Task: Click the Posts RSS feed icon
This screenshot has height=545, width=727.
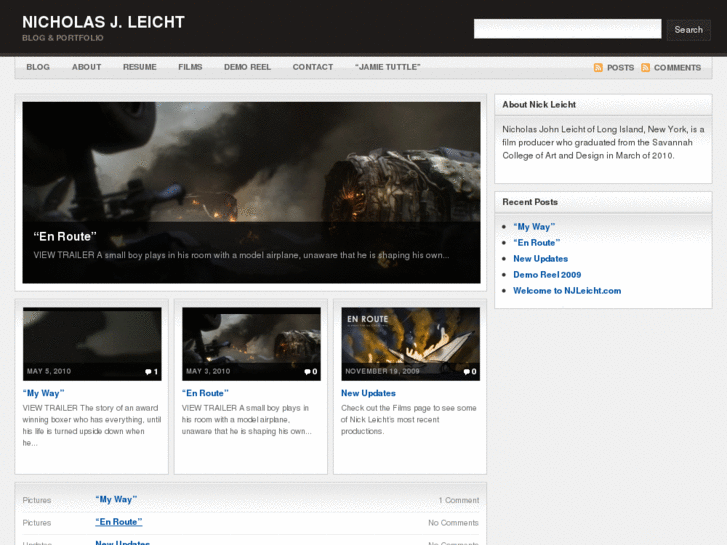Action: [x=598, y=68]
